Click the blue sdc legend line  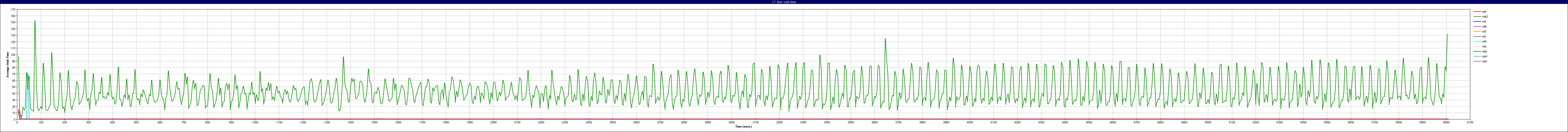[1477, 21]
